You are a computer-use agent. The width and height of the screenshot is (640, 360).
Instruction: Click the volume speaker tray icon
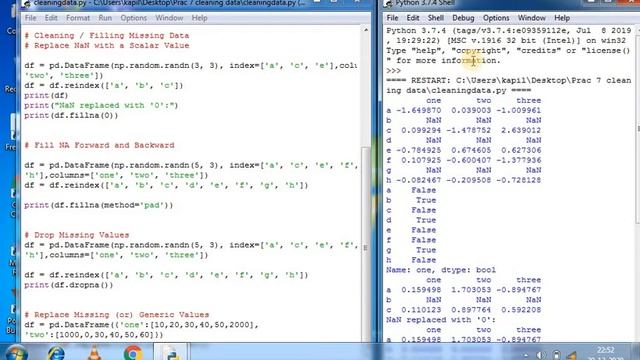pyautogui.click(x=541, y=356)
